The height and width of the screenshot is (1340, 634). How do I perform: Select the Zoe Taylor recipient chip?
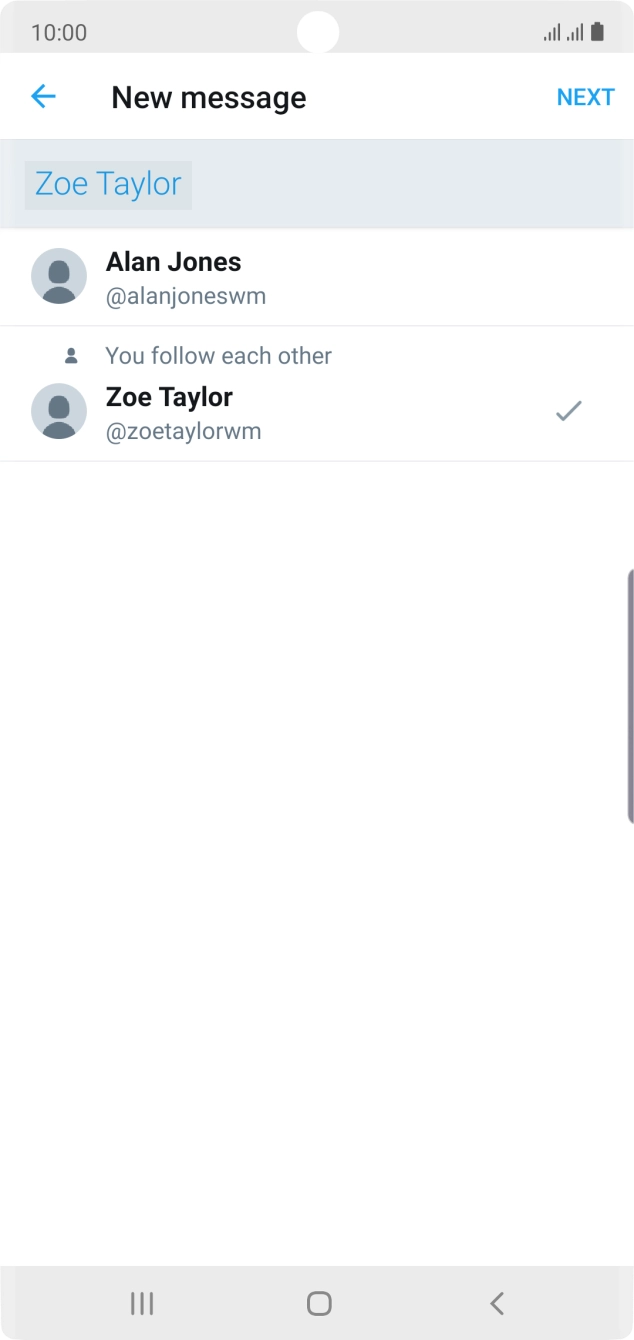[108, 185]
